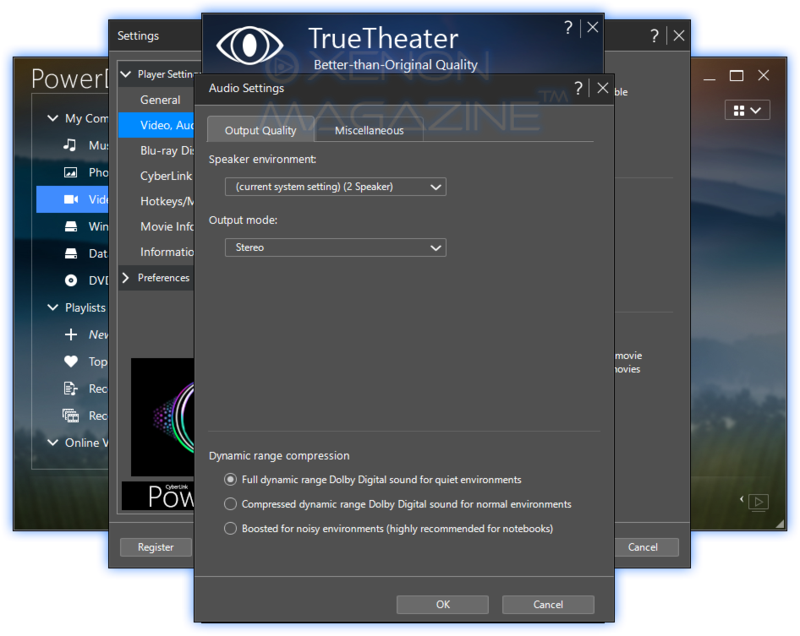The width and height of the screenshot is (800, 636).
Task: Click the DVD disc icon in PowerDVD sidebar
Action: click(x=71, y=280)
